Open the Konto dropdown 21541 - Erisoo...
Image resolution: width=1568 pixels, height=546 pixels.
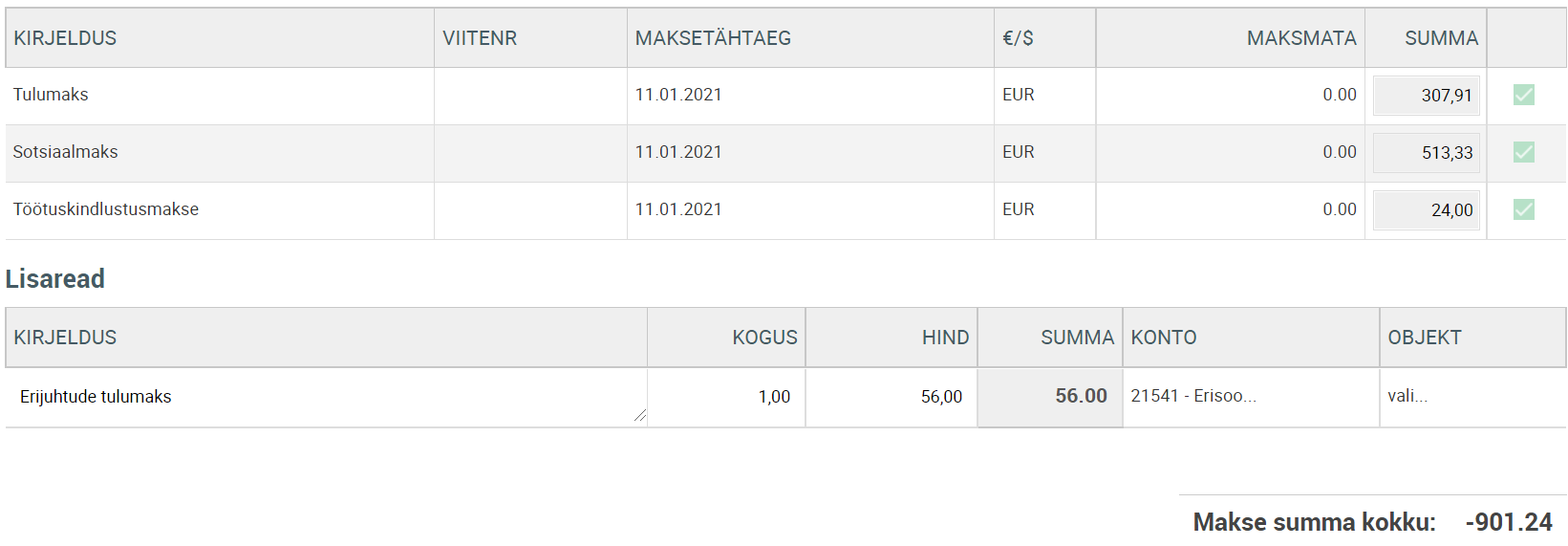pos(1251,396)
